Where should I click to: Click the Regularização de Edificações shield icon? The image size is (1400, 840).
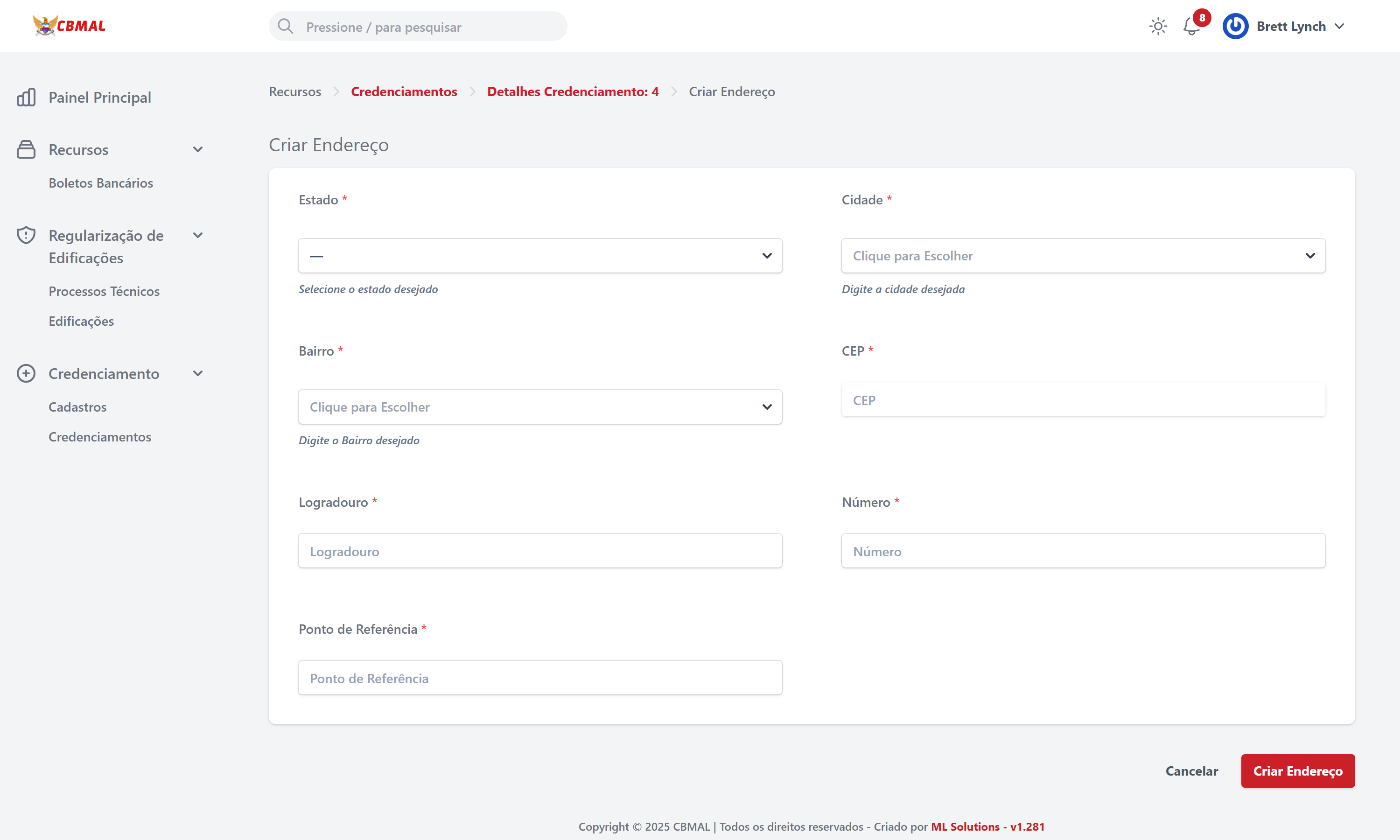point(26,236)
